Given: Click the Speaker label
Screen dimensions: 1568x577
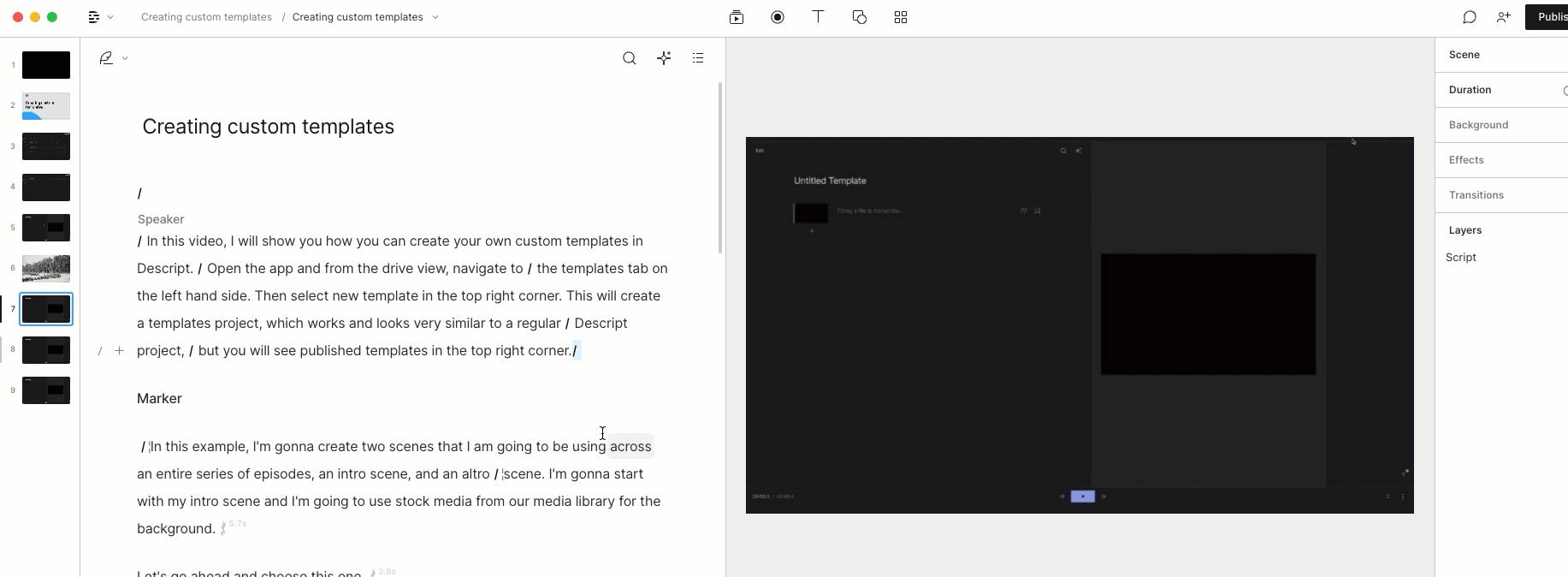Looking at the screenshot, I should [161, 219].
